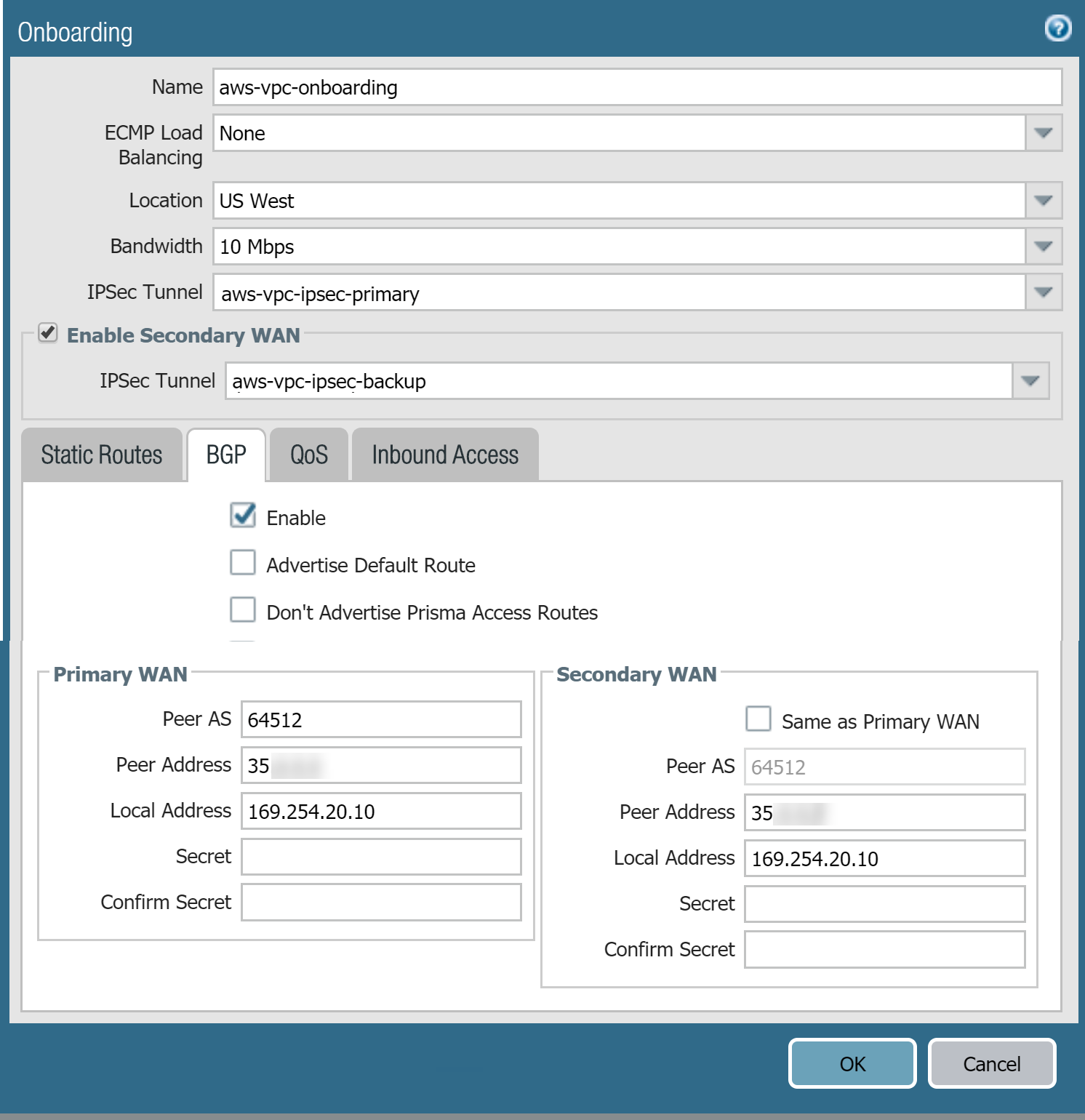Check Advertise Default Route
Screen dimensions: 1085x1120
click(x=243, y=563)
